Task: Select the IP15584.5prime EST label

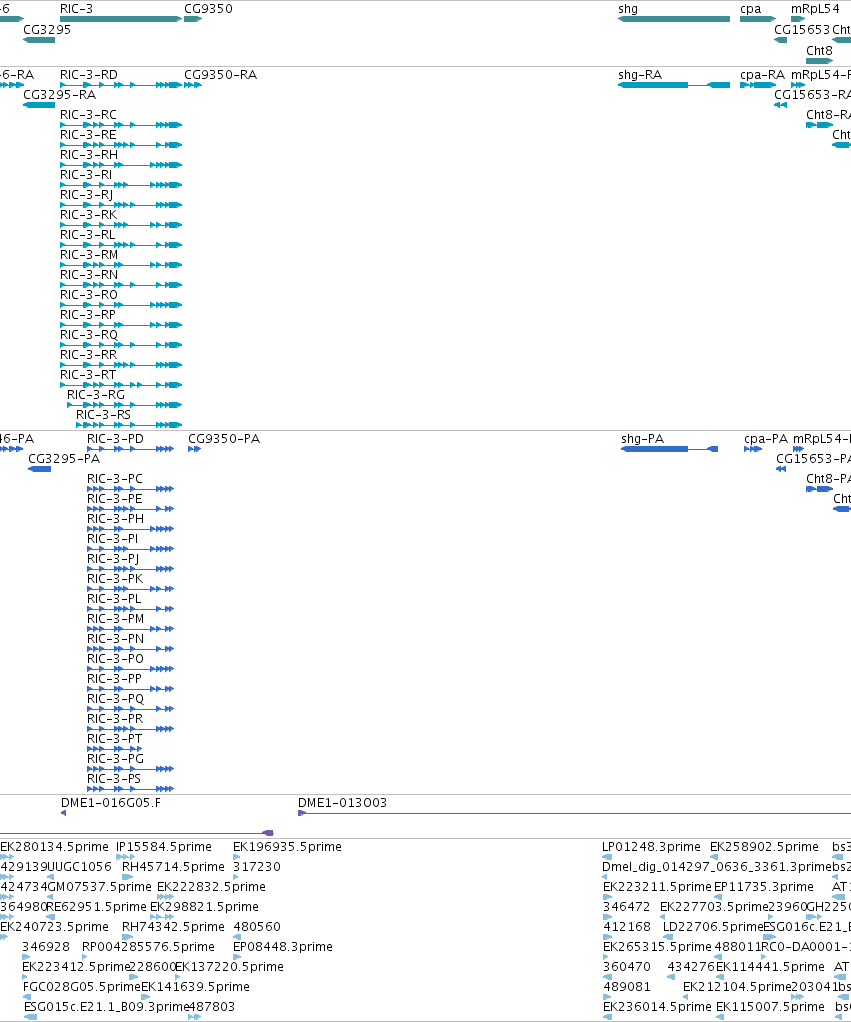Action: 164,847
